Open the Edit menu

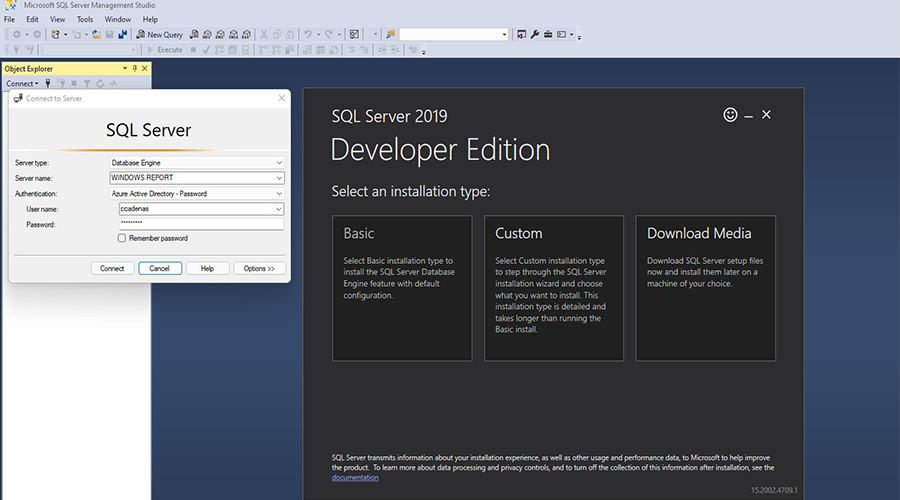[x=32, y=20]
